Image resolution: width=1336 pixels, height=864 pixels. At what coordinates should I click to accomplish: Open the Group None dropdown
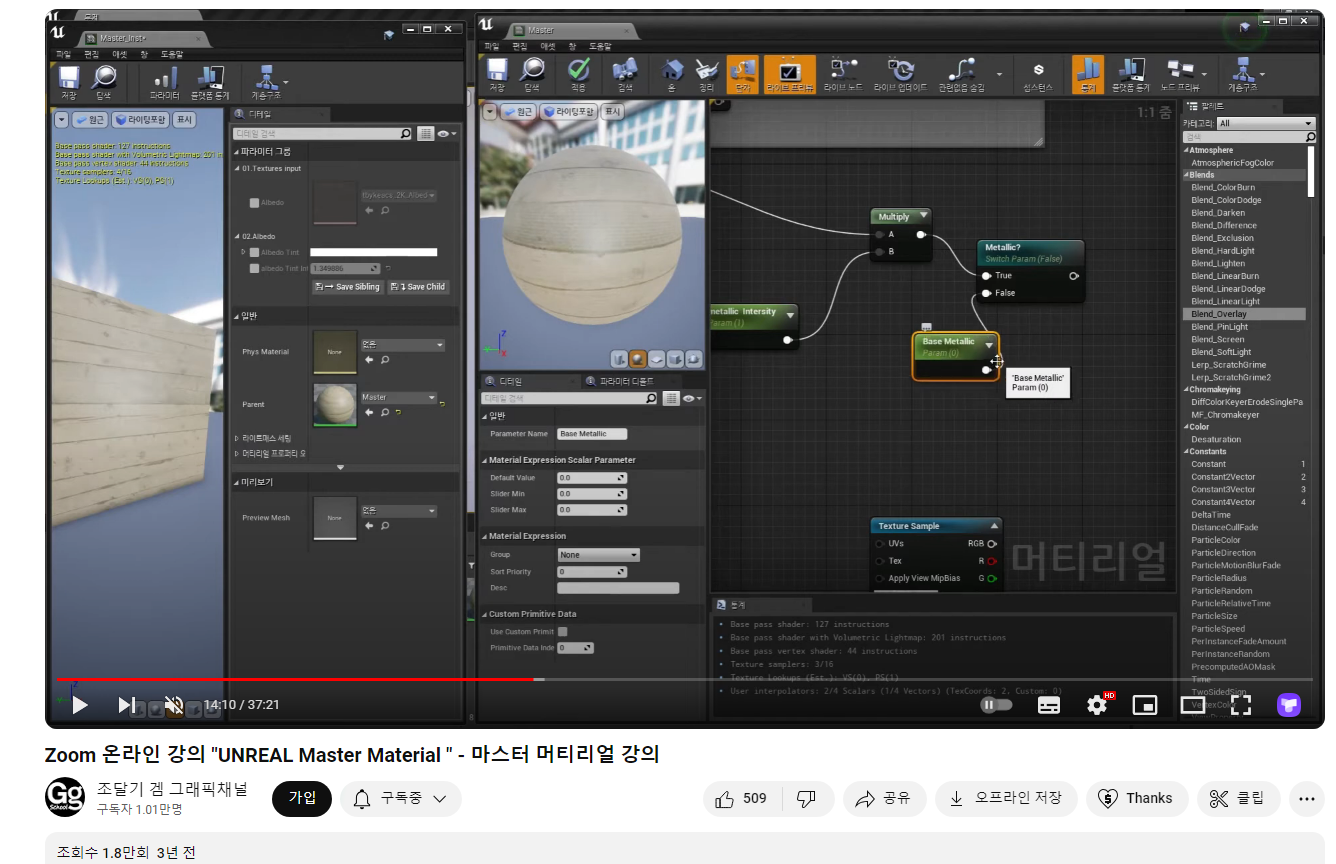point(599,555)
